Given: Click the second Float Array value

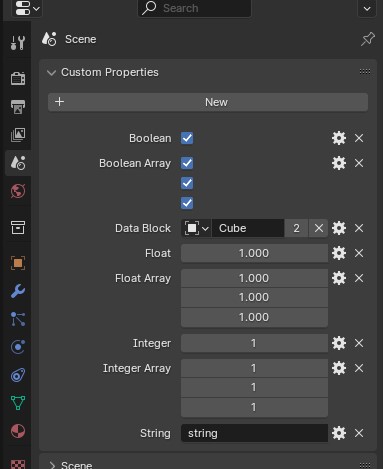Looking at the screenshot, I should click(x=254, y=297).
